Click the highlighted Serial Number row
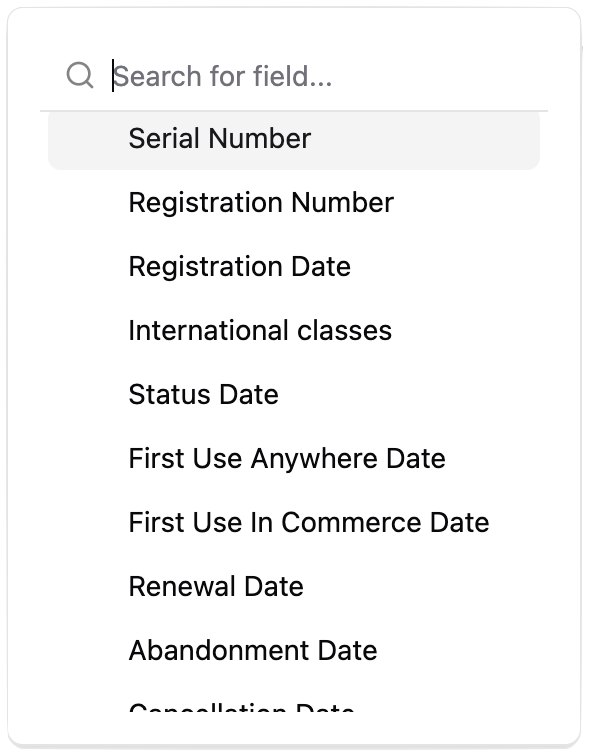592x756 pixels. point(294,139)
